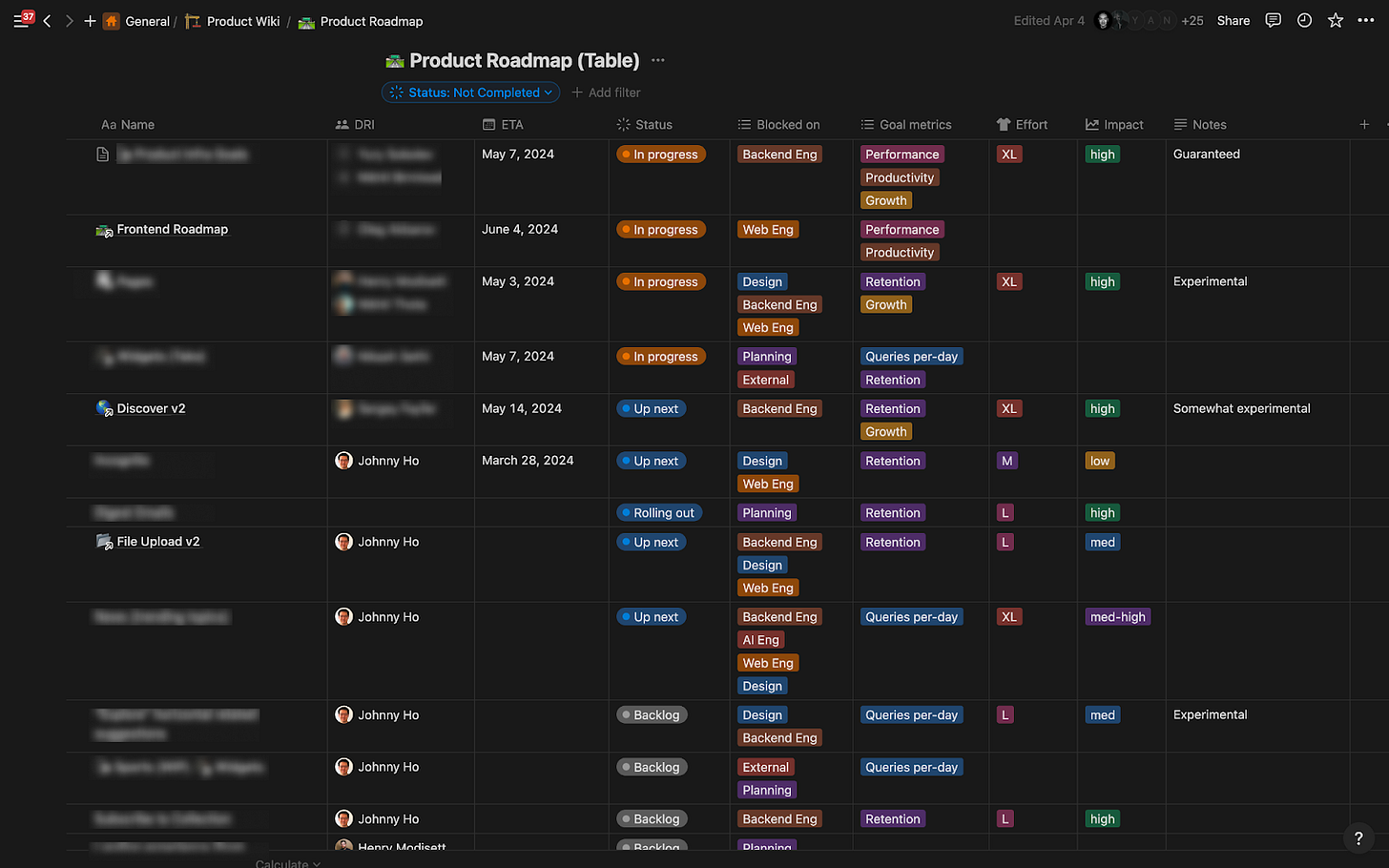The width and height of the screenshot is (1389, 868).
Task: Navigate back using the left arrow icon
Action: [46, 20]
